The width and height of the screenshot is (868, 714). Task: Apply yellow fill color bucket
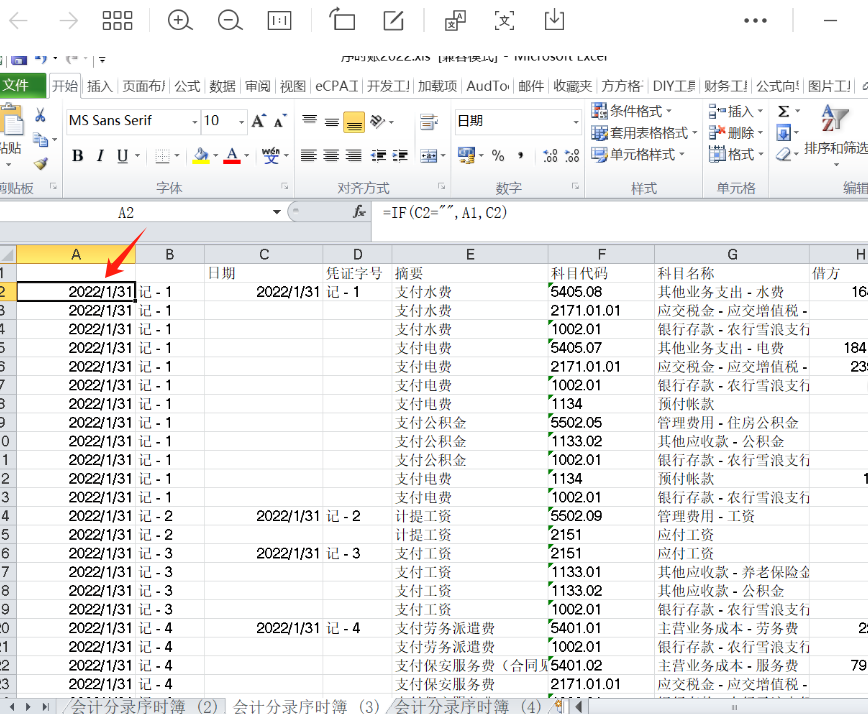click(x=201, y=156)
